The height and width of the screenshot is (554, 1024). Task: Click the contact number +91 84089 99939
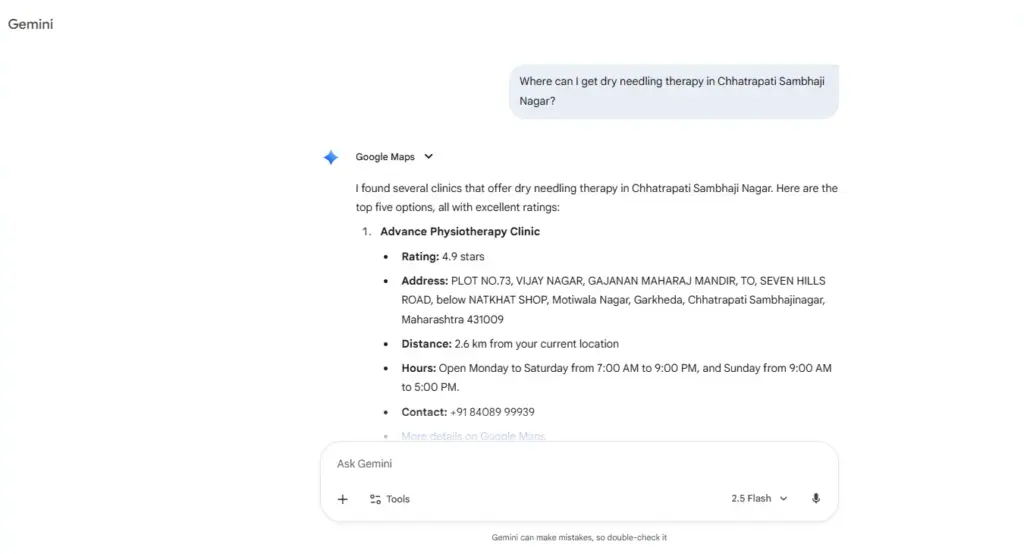[x=492, y=412]
